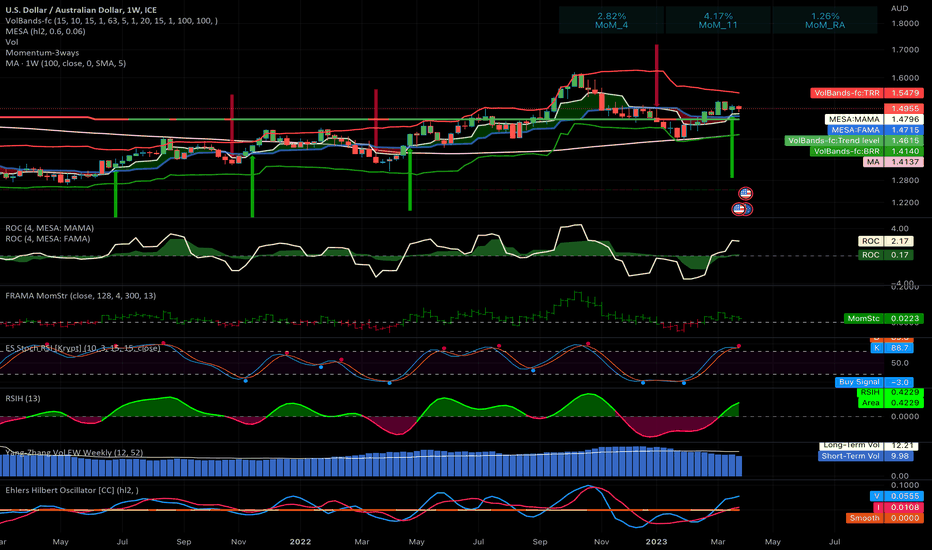The height and width of the screenshot is (550, 932).
Task: Click the MESA:FAMA 1.4715 label
Action: point(874,130)
